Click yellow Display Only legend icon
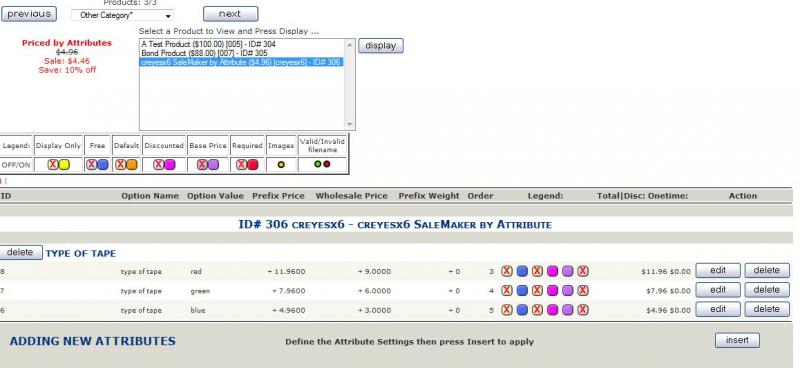The width and height of the screenshot is (800, 368). click(64, 164)
